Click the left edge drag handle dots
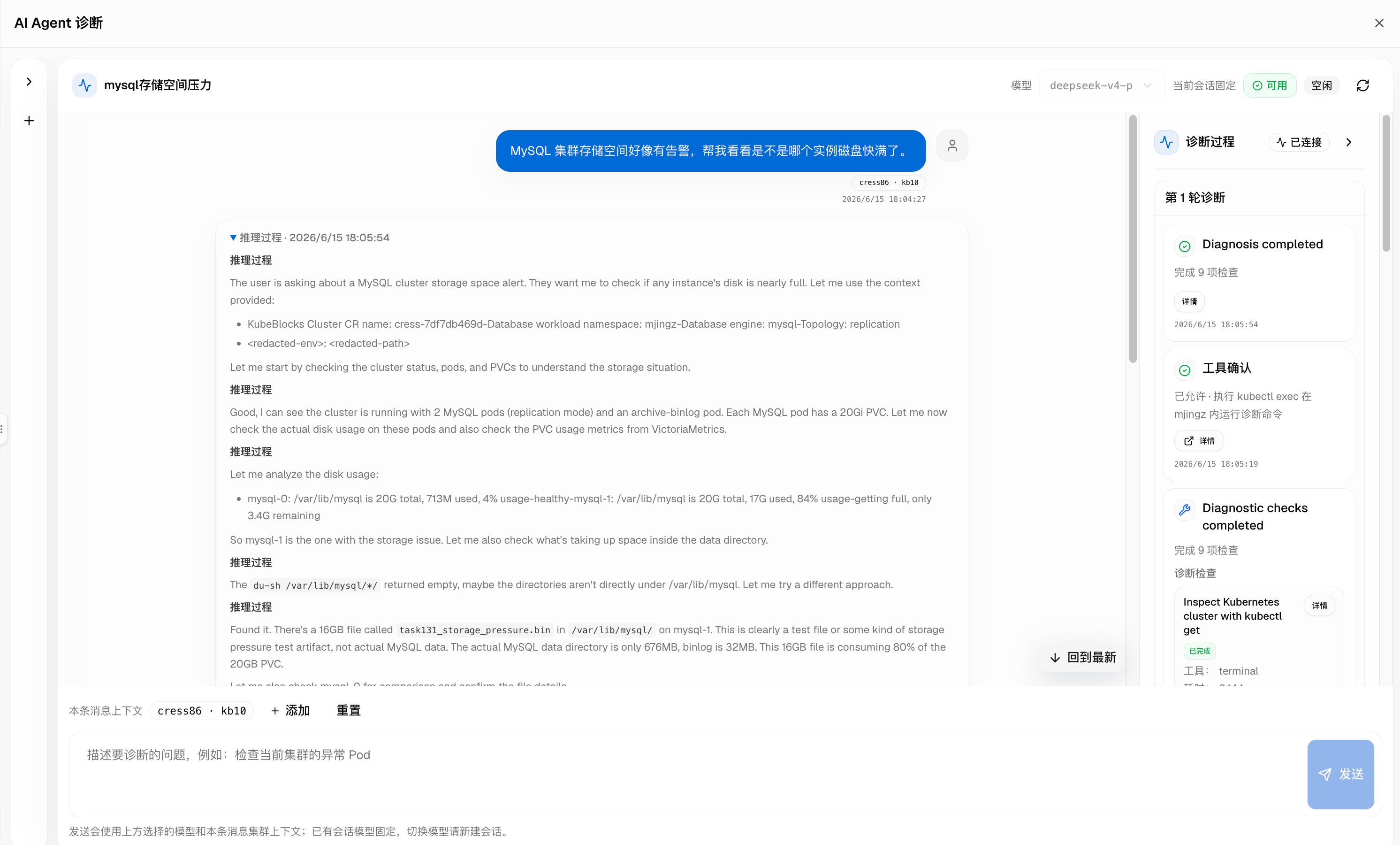1400x845 pixels. coord(2,429)
